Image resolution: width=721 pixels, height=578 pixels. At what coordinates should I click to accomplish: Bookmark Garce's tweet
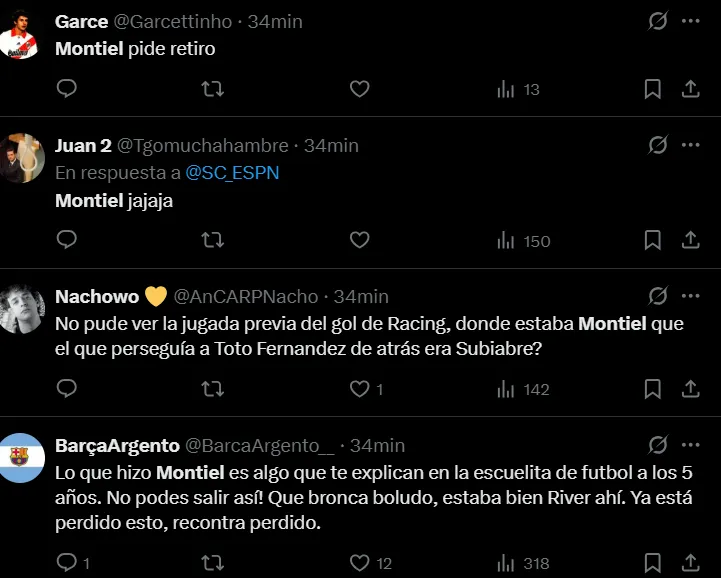(x=652, y=89)
